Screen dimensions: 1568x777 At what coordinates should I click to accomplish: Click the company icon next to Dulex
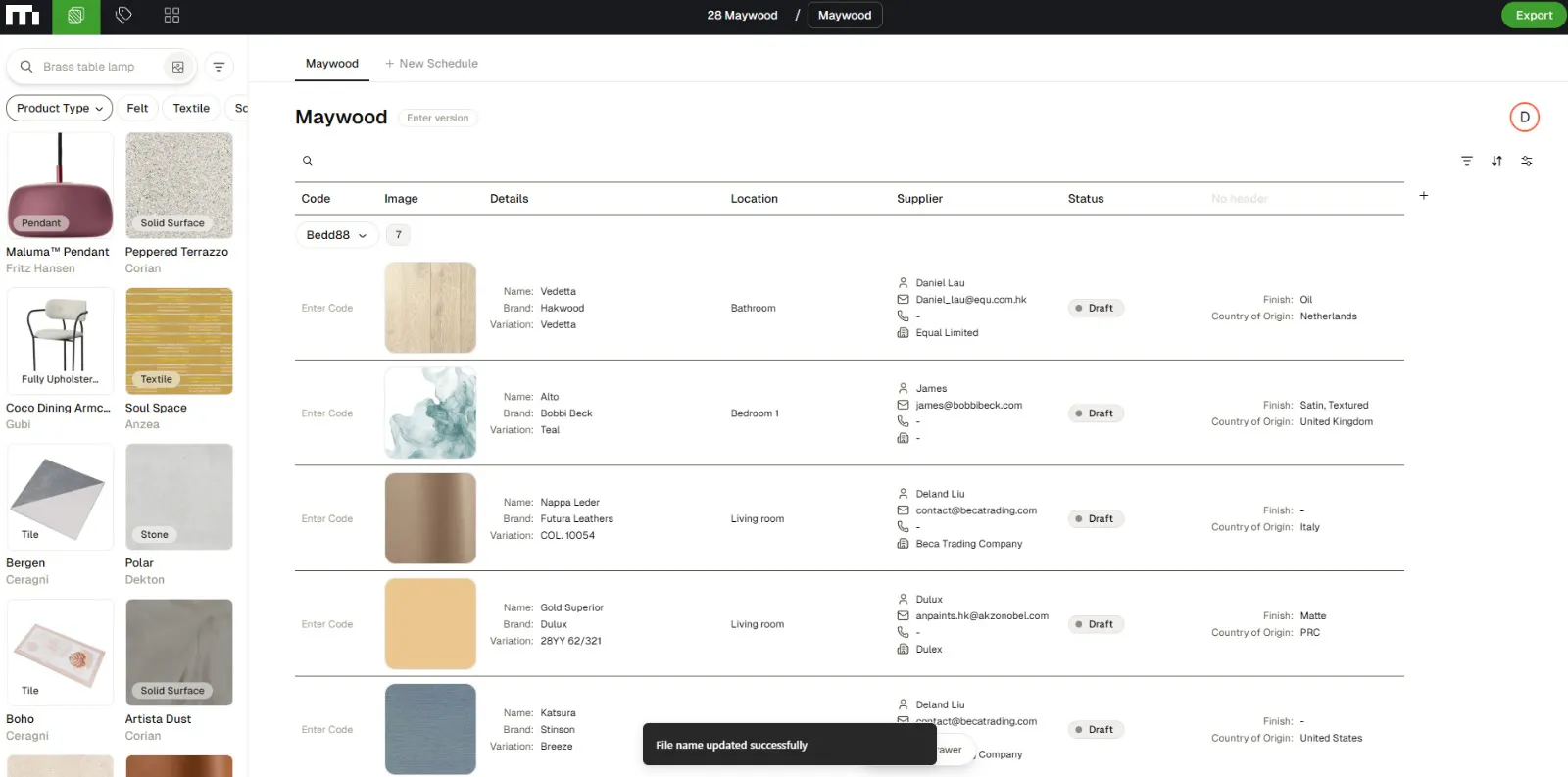pos(903,650)
